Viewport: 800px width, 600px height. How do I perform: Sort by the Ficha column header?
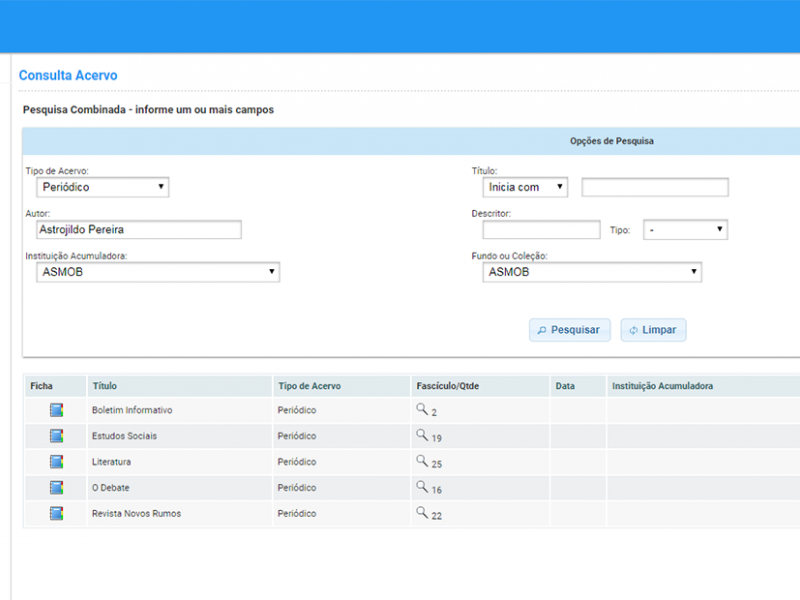pyautogui.click(x=55, y=386)
